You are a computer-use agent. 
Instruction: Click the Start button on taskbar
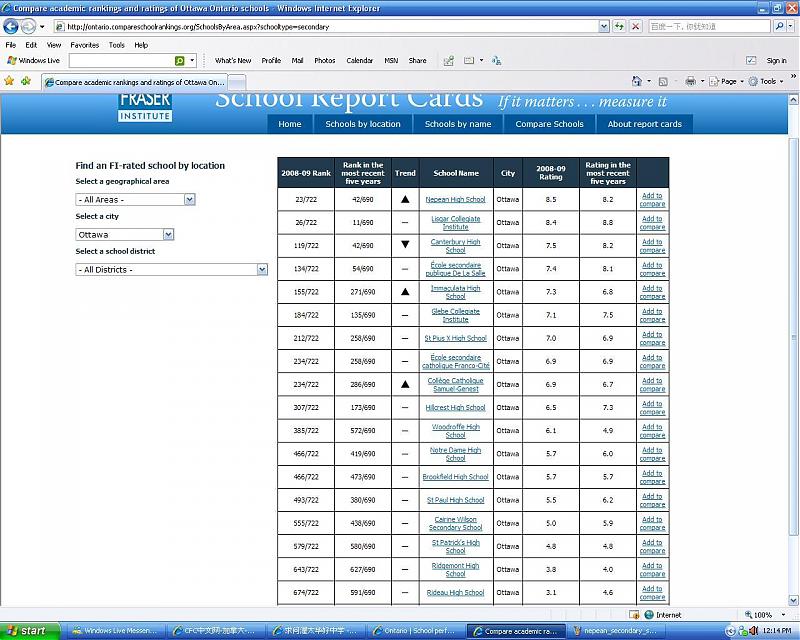coord(27,631)
